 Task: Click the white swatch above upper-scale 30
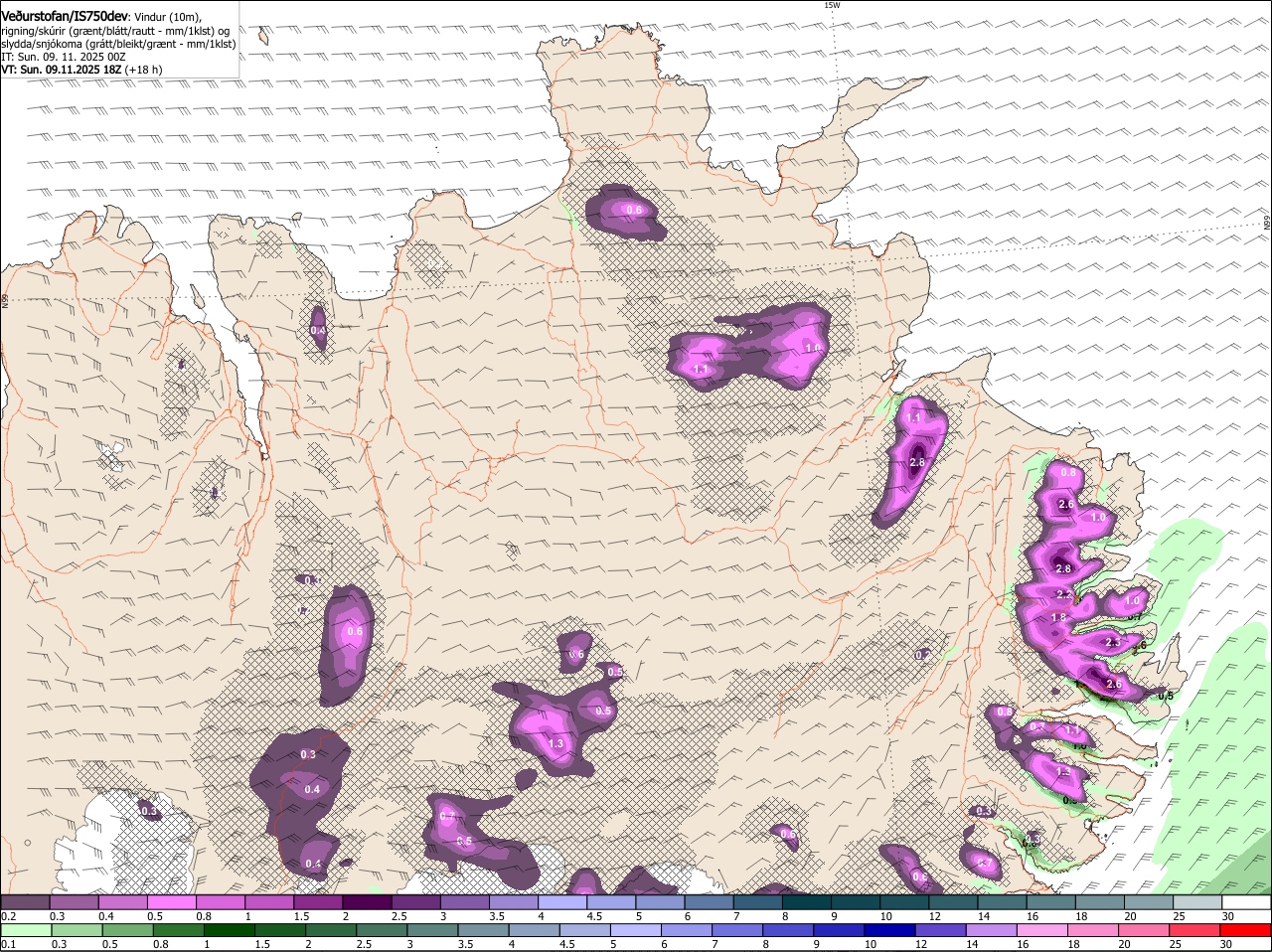[1246, 902]
